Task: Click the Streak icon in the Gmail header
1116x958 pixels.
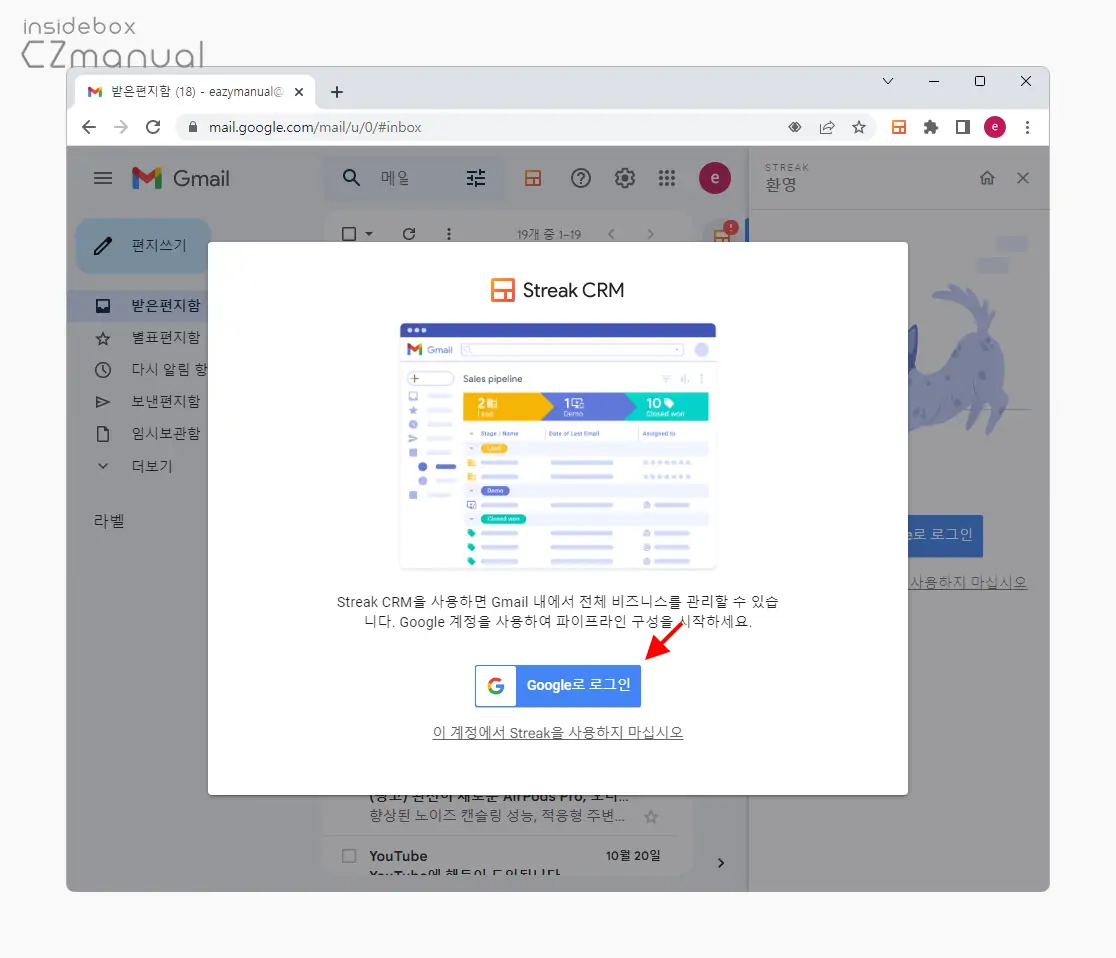Action: click(533, 178)
